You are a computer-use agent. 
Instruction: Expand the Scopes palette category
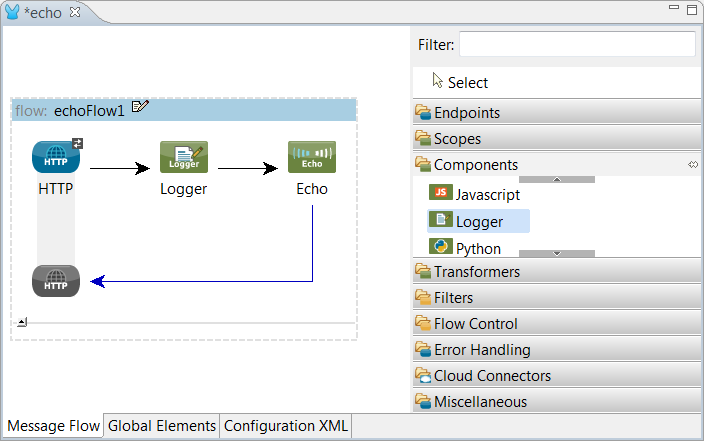[457, 139]
